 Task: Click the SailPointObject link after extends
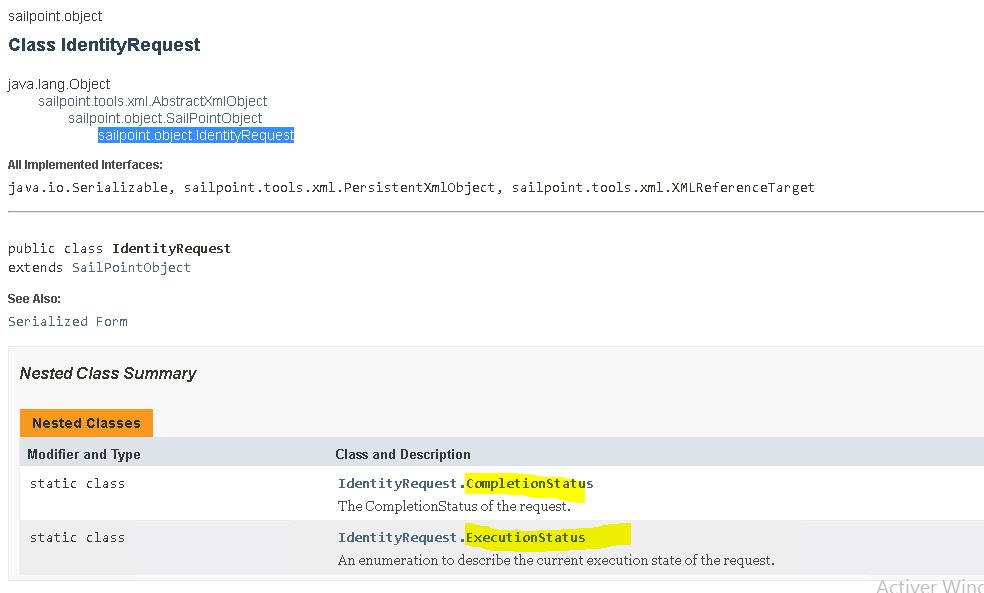point(131,268)
